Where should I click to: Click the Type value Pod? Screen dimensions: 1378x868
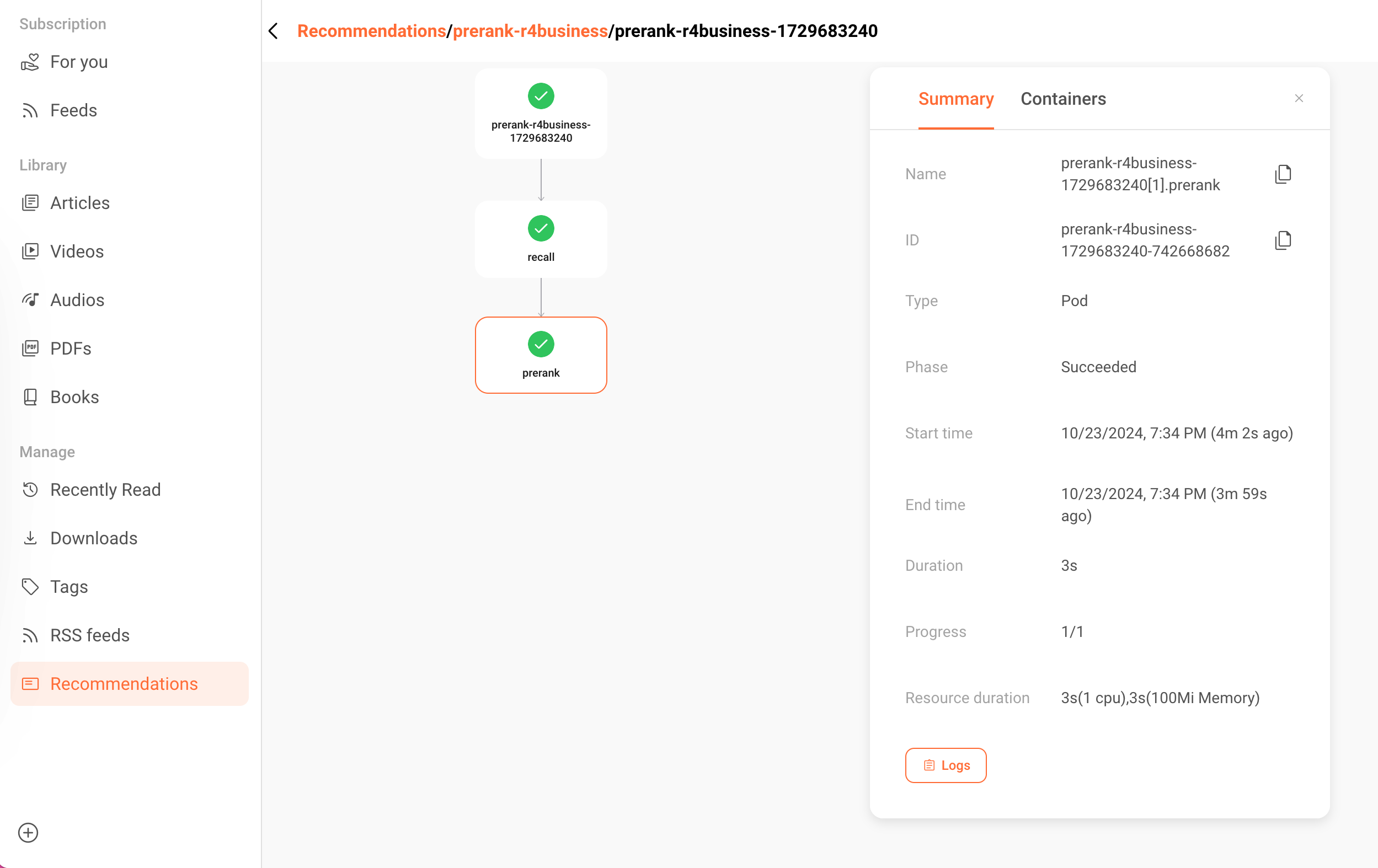tap(1074, 301)
